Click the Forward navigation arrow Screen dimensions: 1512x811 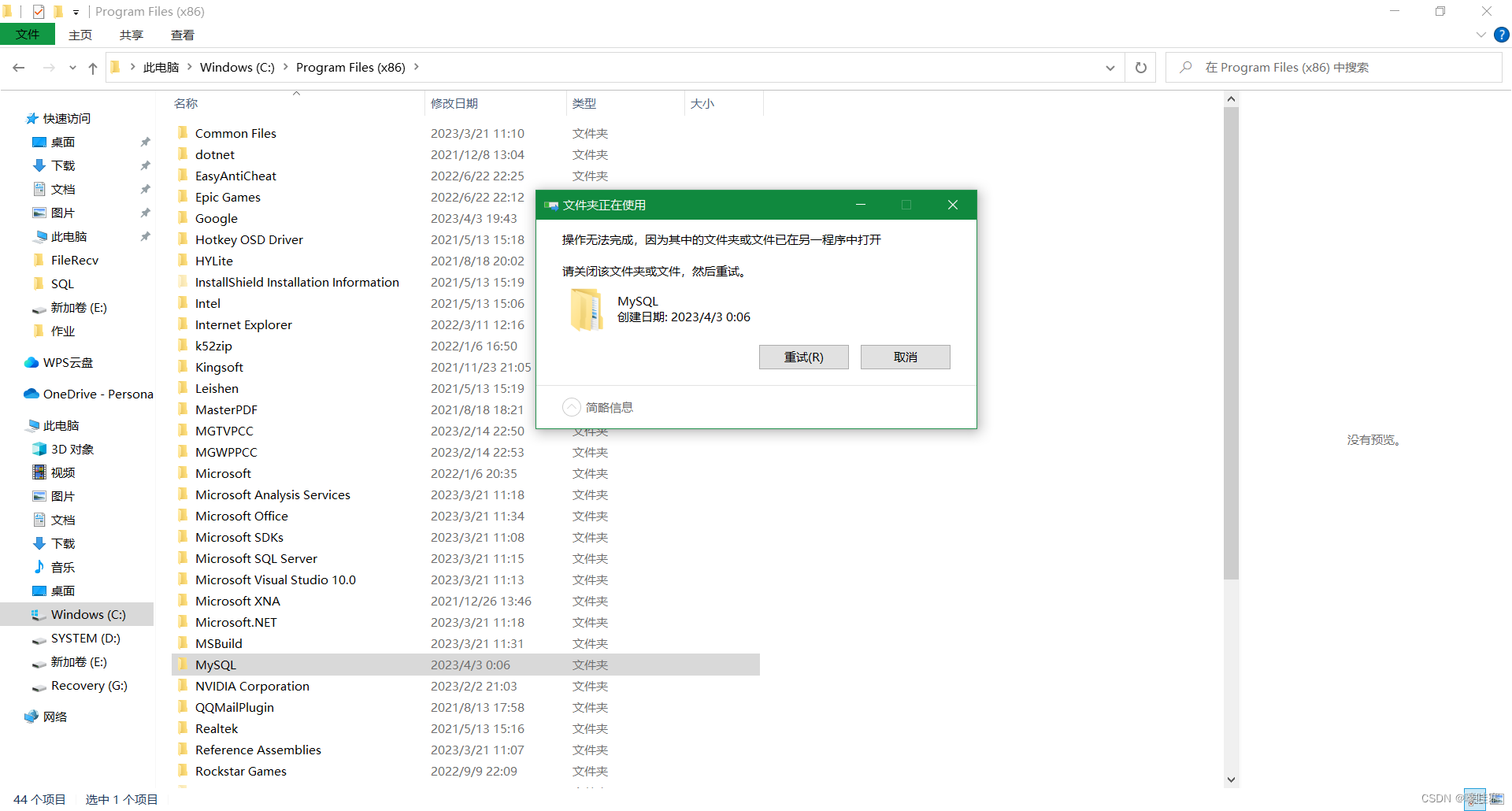coord(49,68)
